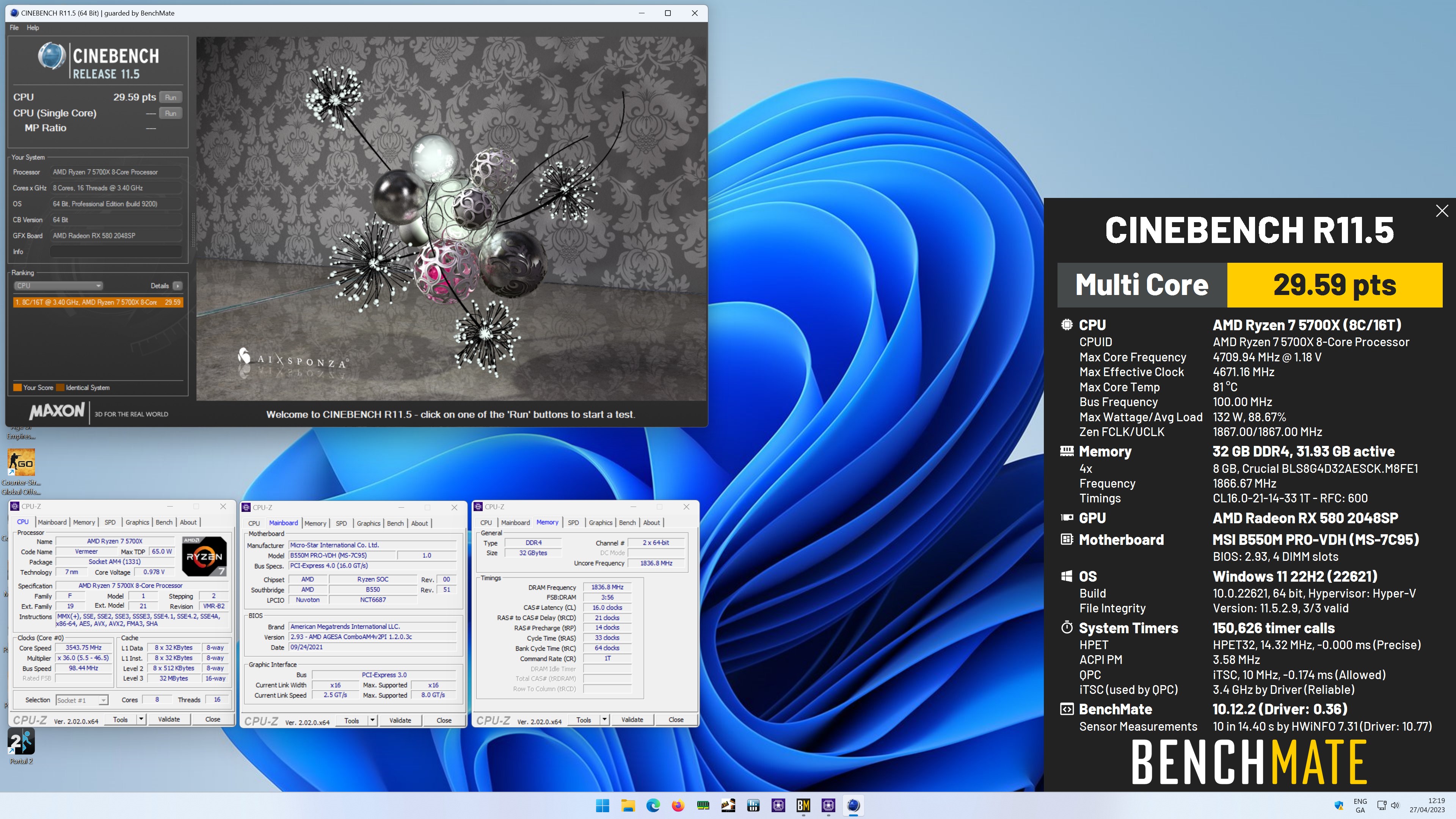Expand Tools dropdown arrow in CPU-Z CPU window
Image resolution: width=1456 pixels, height=819 pixels.
(141, 720)
